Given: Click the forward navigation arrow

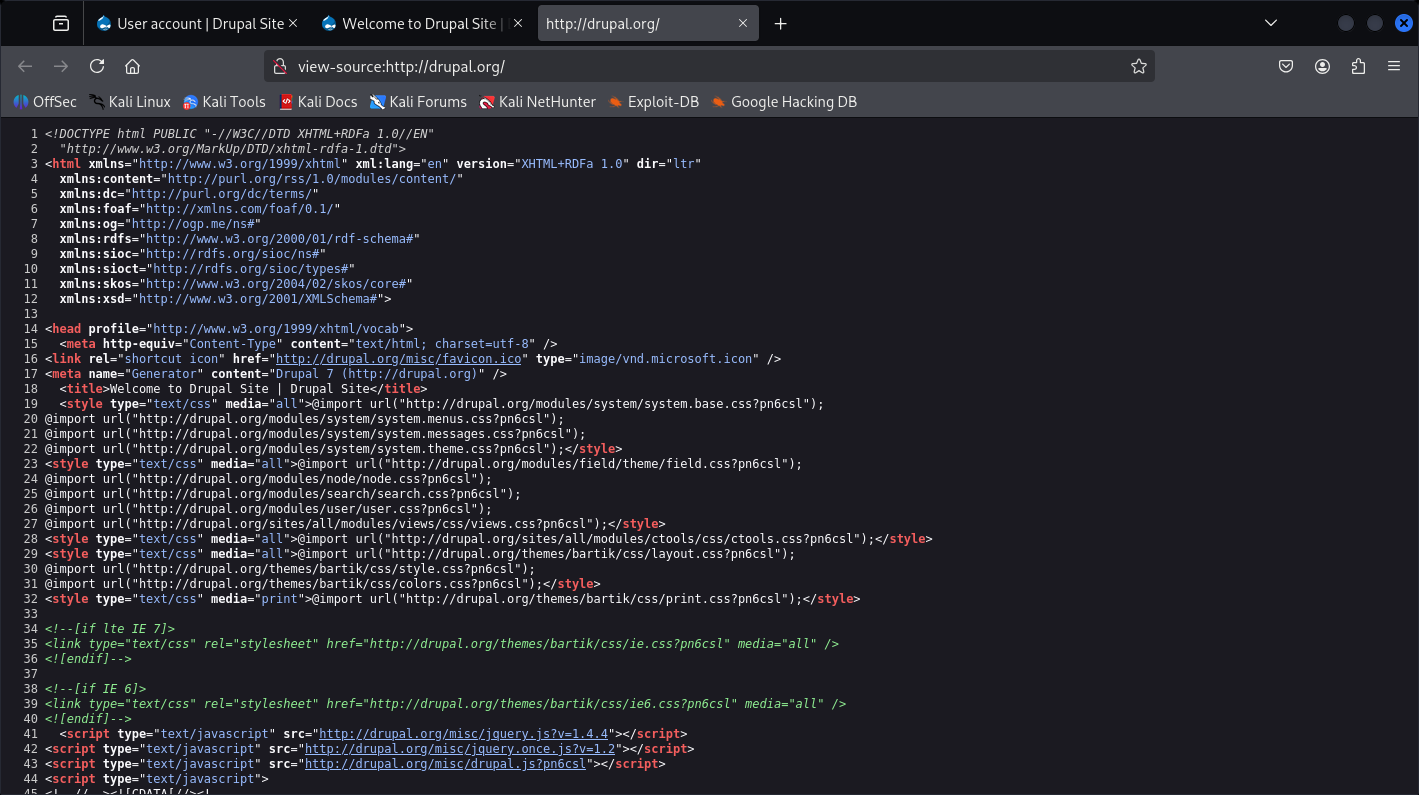Looking at the screenshot, I should pos(61,66).
